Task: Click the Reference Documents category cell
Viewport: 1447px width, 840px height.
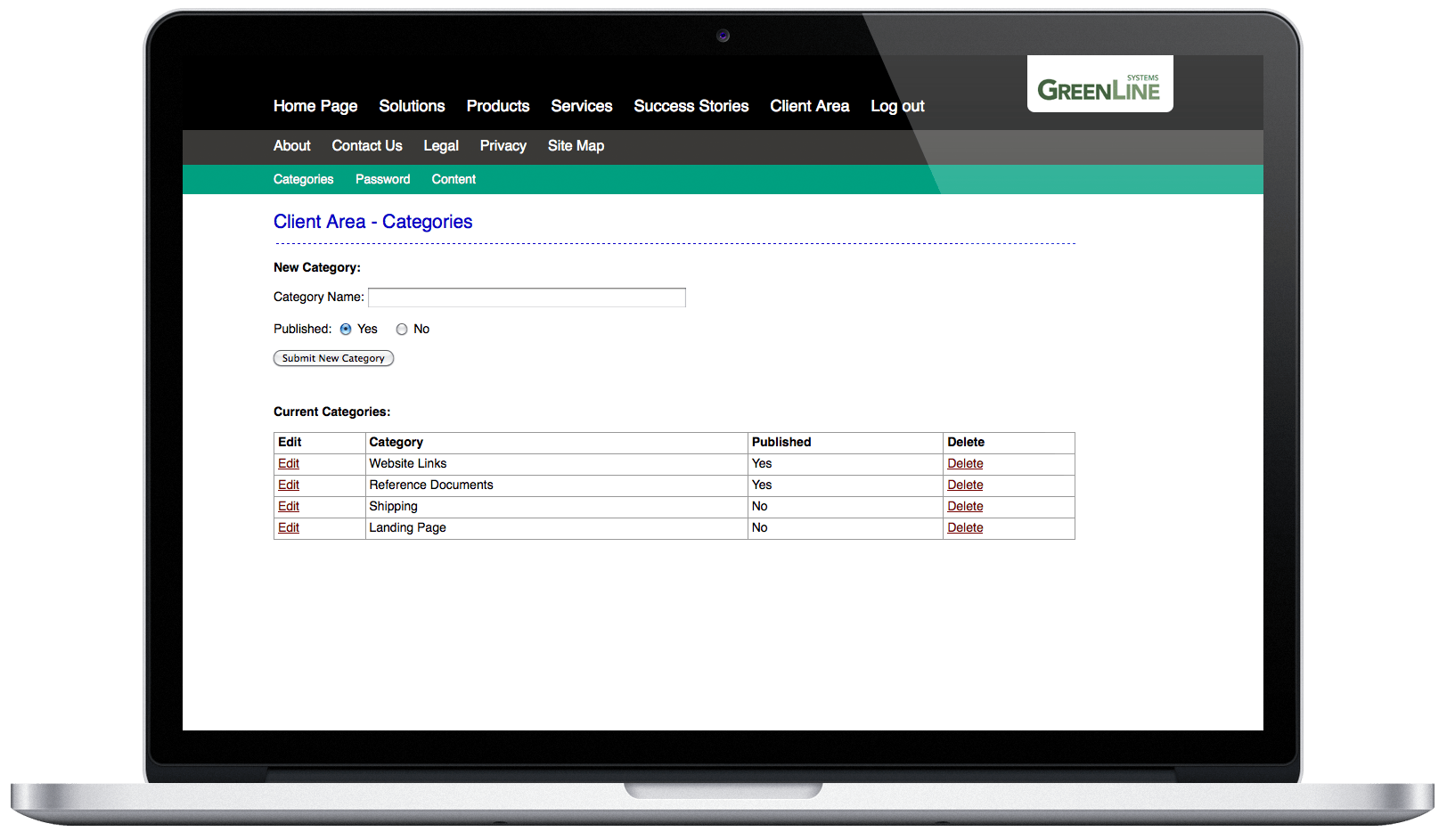Action: pos(557,485)
